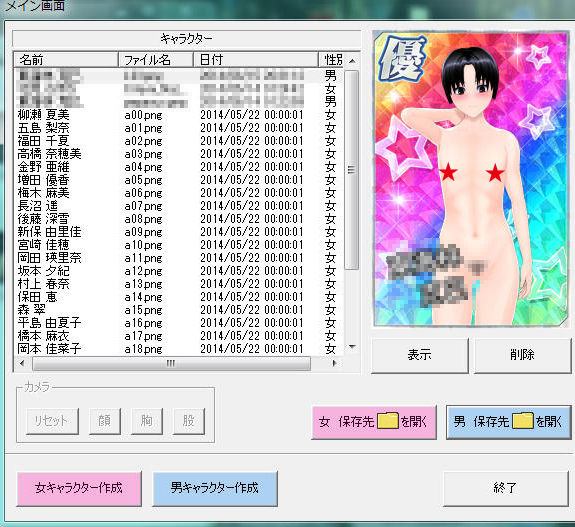Open the 女 保存先 folder button

tap(374, 422)
